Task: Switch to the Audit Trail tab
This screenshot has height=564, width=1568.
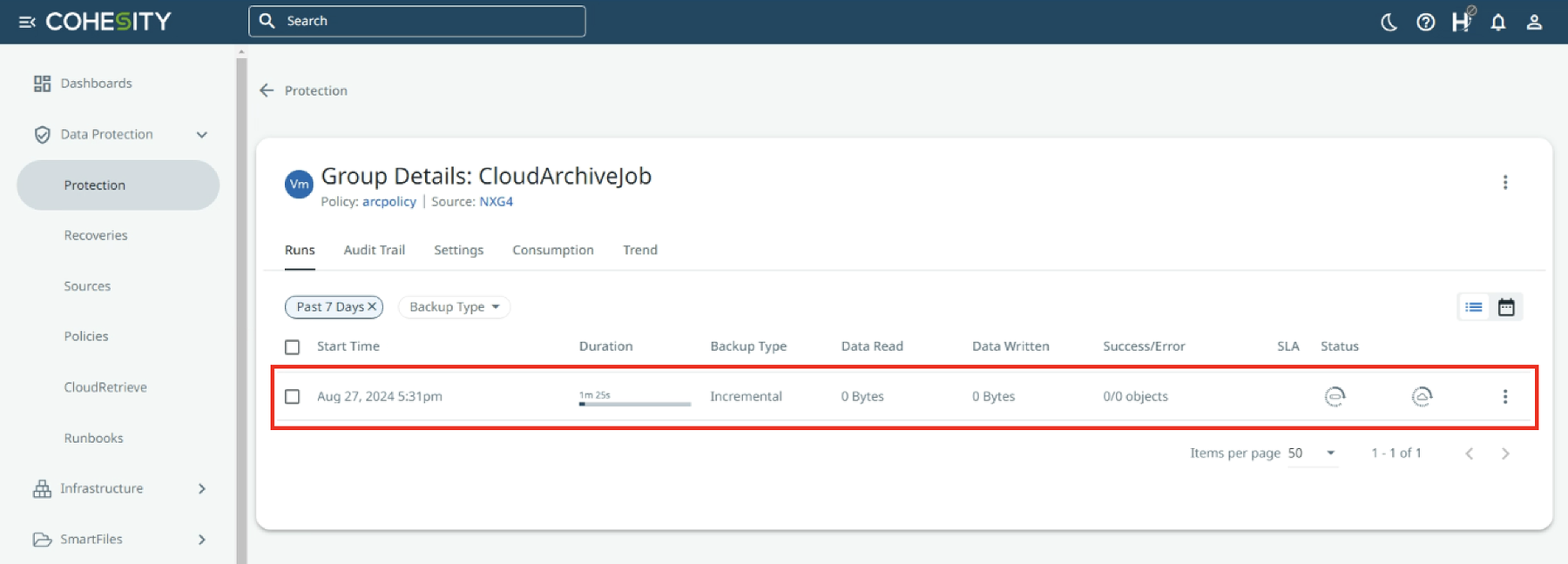Action: [x=374, y=251]
